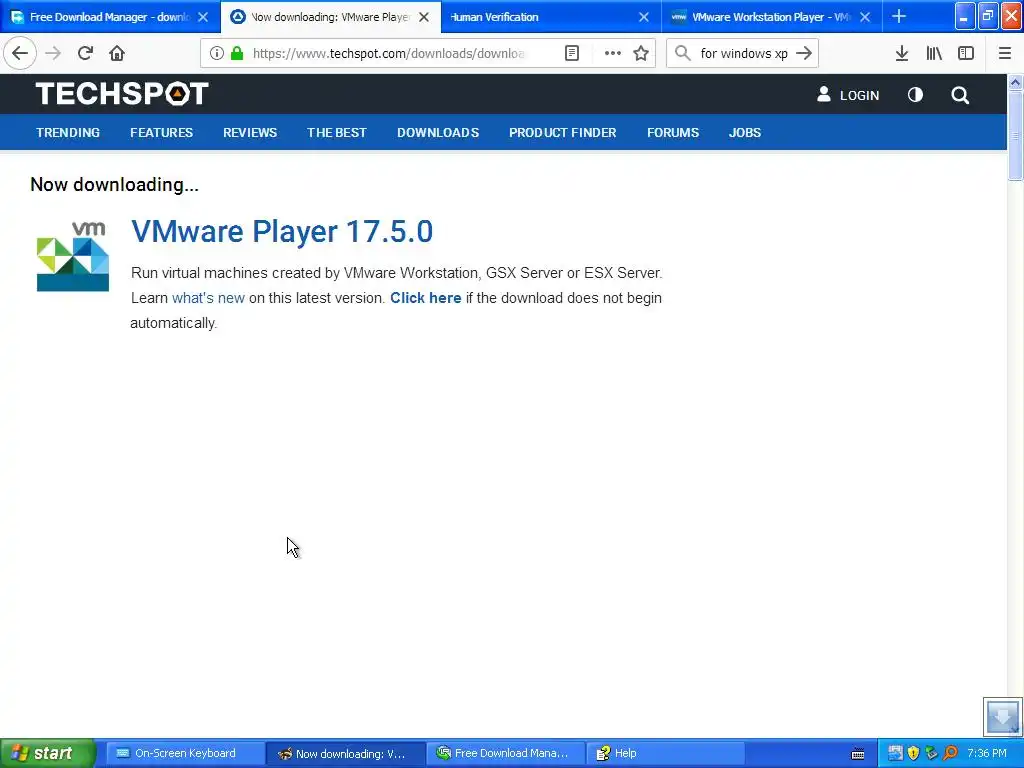This screenshot has height=768, width=1024.
Task: Show site information icon in address bar
Action: (x=217, y=53)
